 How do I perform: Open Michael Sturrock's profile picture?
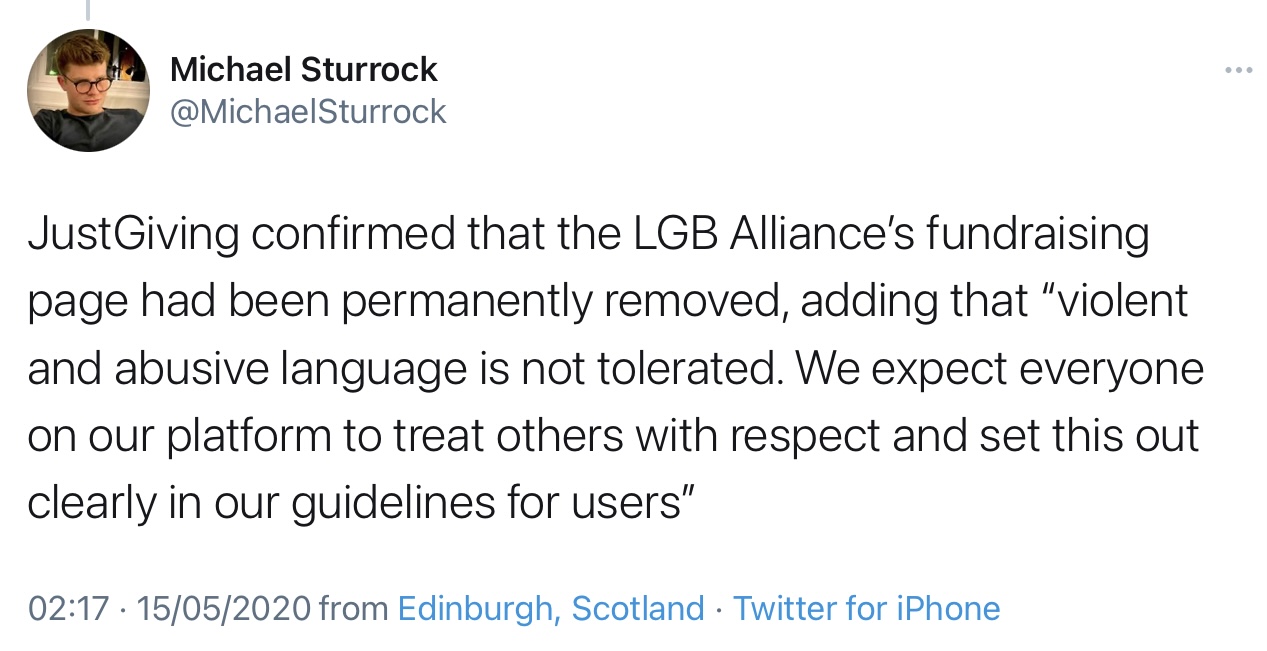(88, 90)
